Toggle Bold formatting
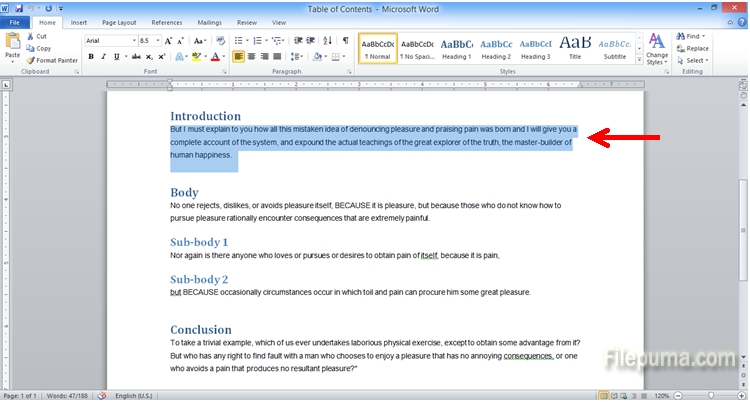Image resolution: width=750 pixels, height=402 pixels. (90, 57)
